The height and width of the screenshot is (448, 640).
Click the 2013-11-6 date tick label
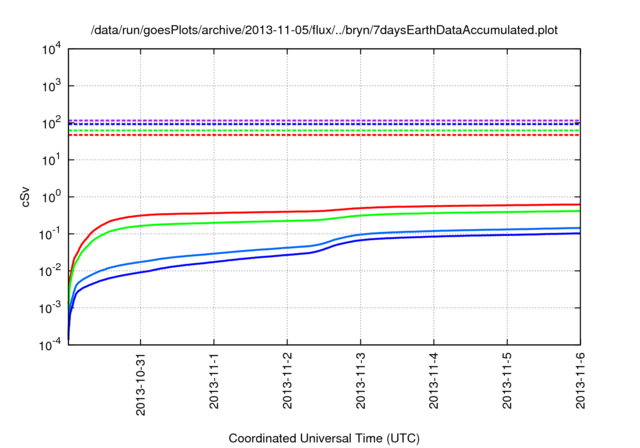[x=580, y=381]
